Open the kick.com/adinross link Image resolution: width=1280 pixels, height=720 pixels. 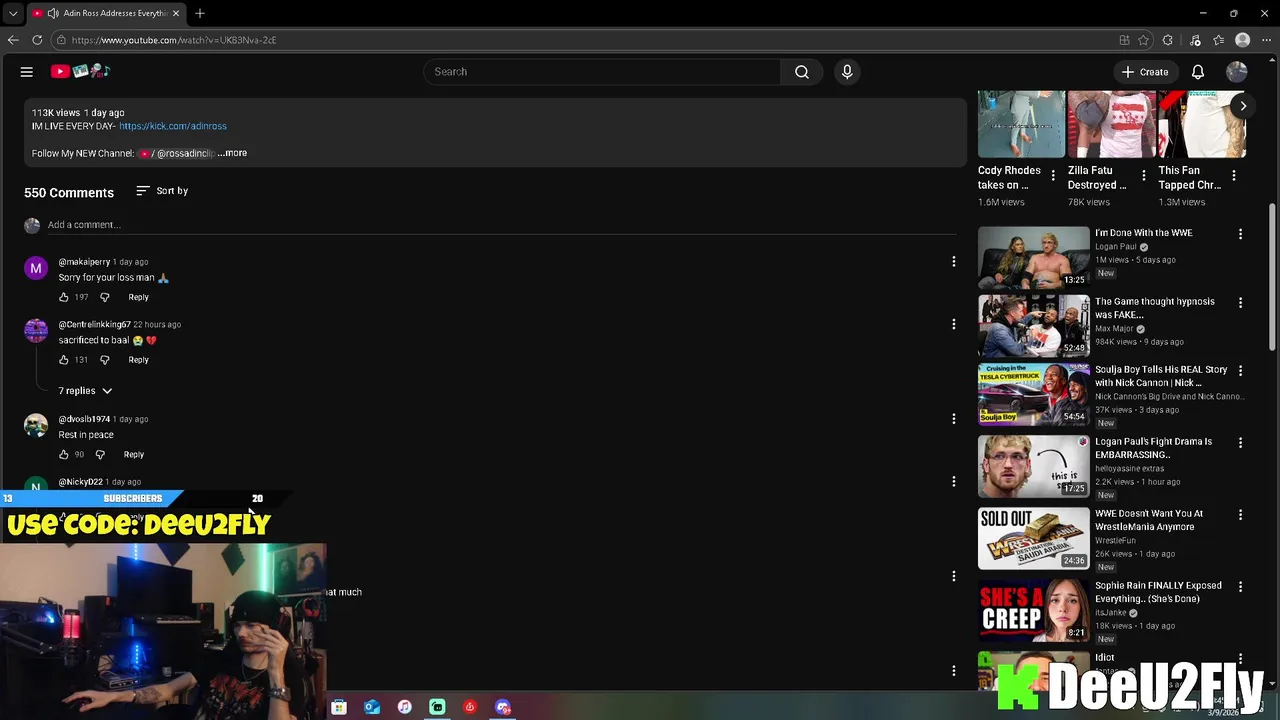coord(173,126)
